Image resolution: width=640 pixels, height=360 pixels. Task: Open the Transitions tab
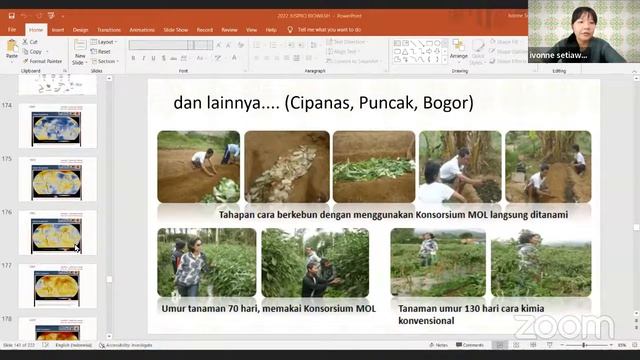click(109, 30)
